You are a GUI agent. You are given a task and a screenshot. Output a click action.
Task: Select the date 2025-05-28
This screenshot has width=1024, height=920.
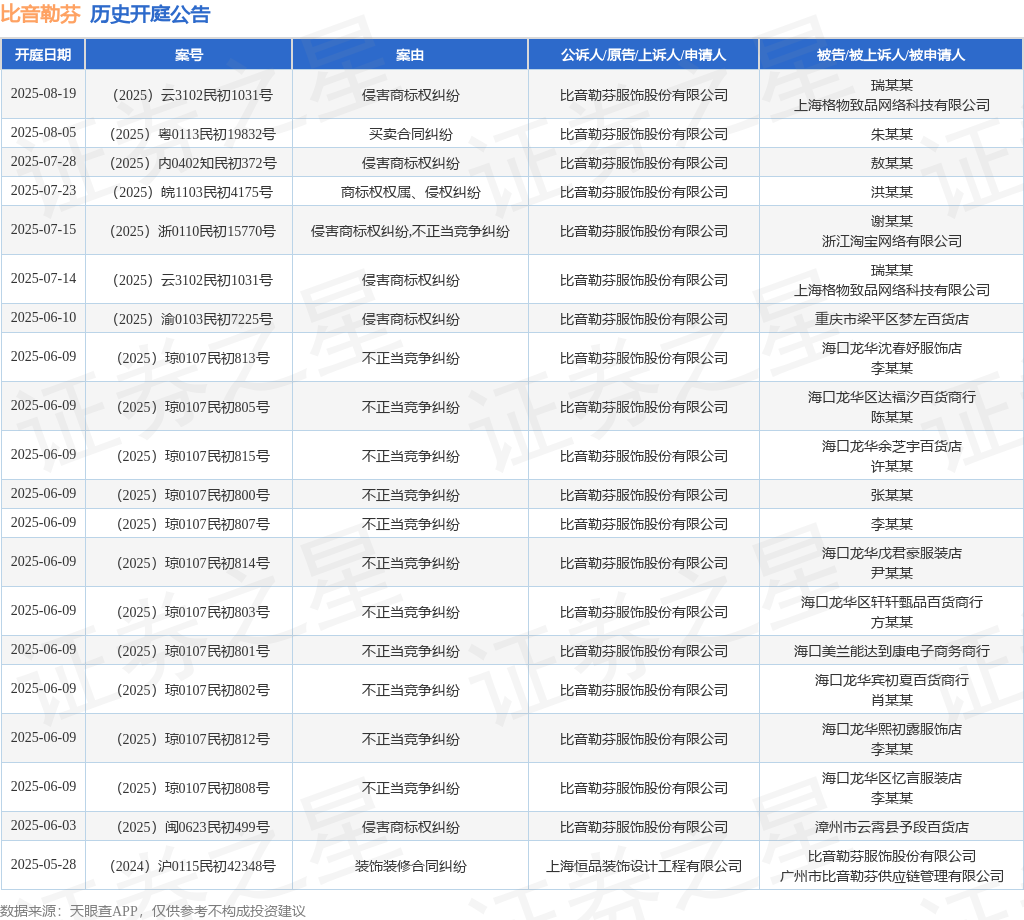point(43,864)
